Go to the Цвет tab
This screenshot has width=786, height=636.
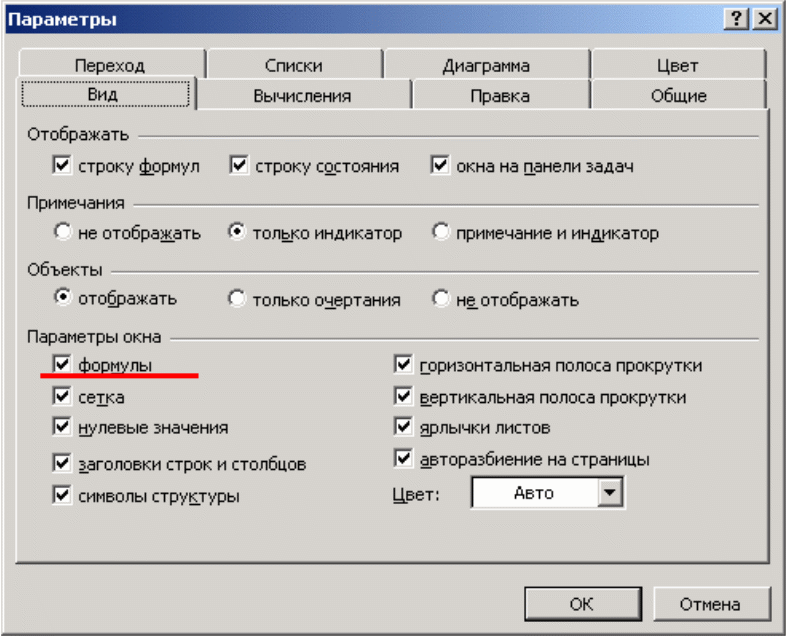677,66
